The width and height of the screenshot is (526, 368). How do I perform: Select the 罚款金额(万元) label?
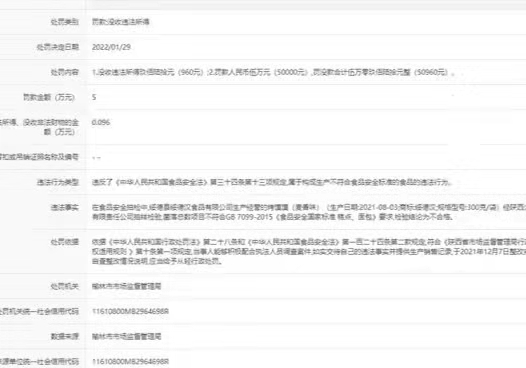pyautogui.click(x=49, y=97)
